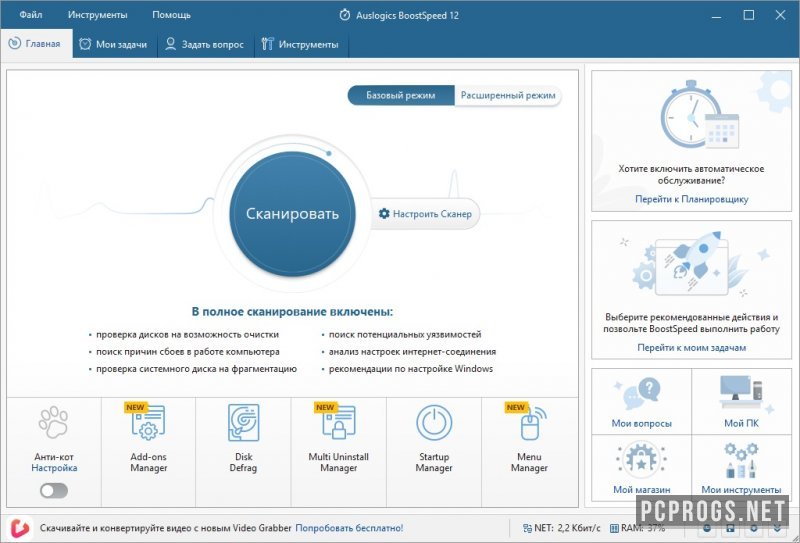
Task: Click 'Скачивайте и конвертируйте видео' status text
Action: point(166,528)
